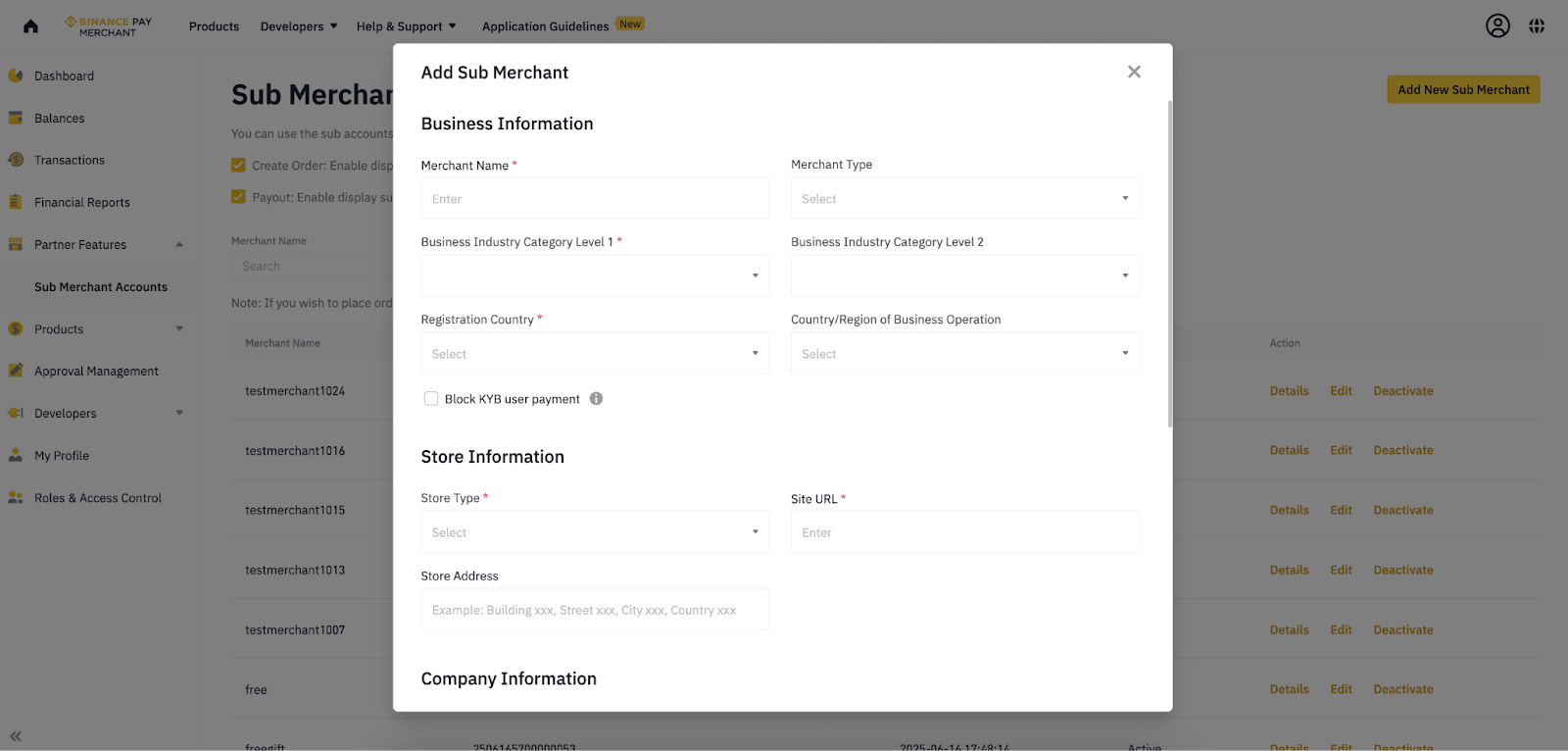Click the Merchant Name input field
1568x751 pixels.
click(x=595, y=199)
